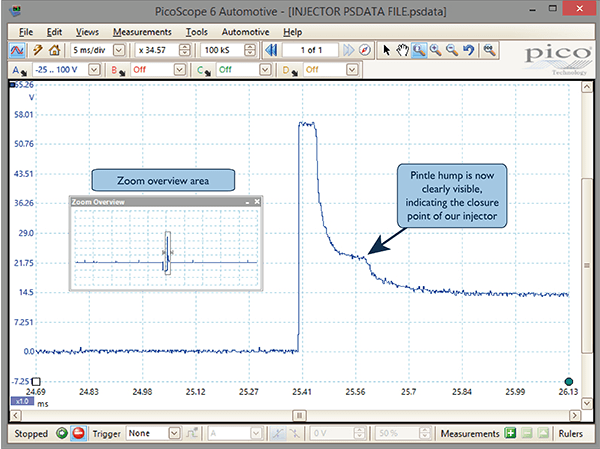Add a measurement with green plus
This screenshot has height=449, width=600.
click(510, 433)
